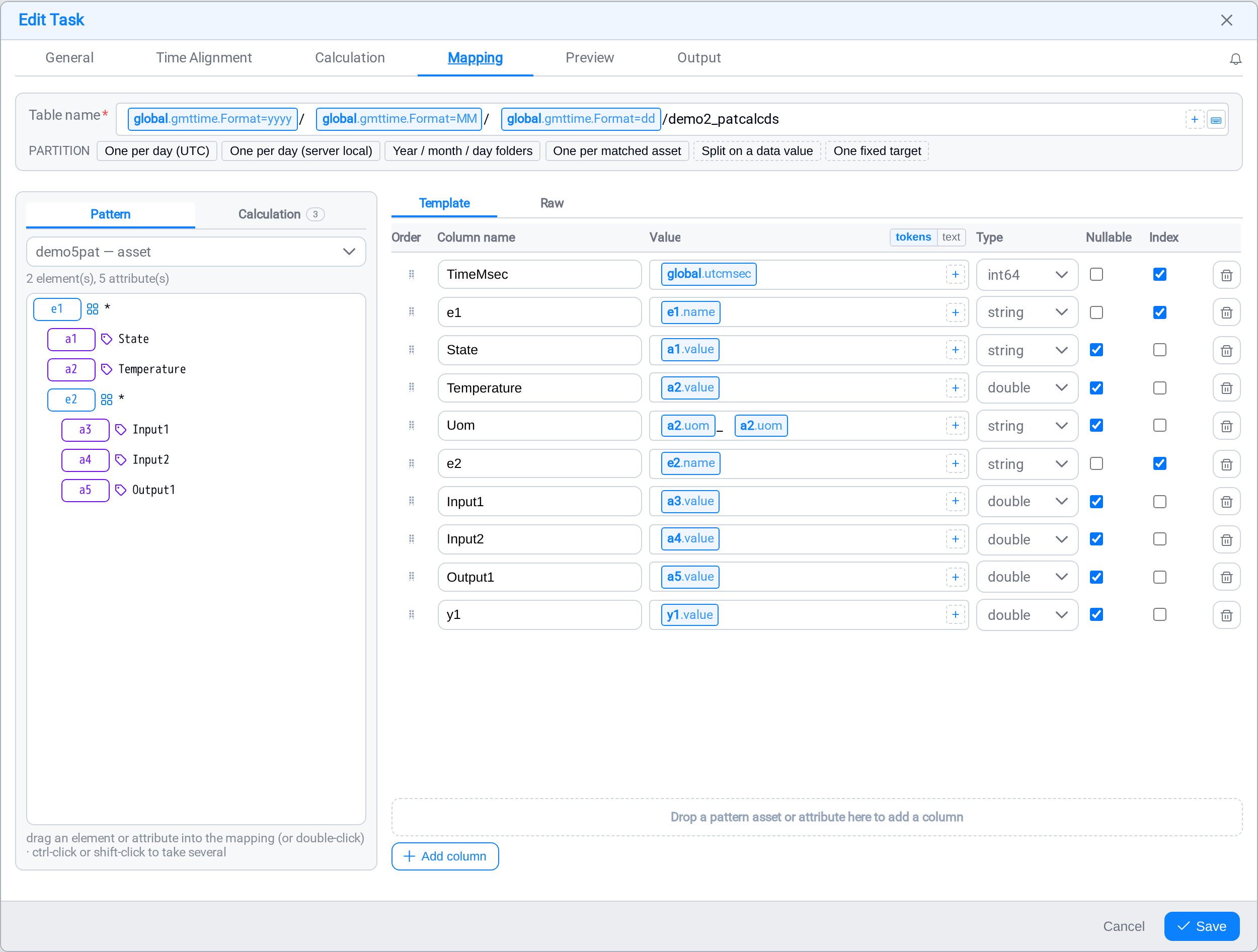Click the Save button
The height and width of the screenshot is (952, 1258).
coord(1201,926)
